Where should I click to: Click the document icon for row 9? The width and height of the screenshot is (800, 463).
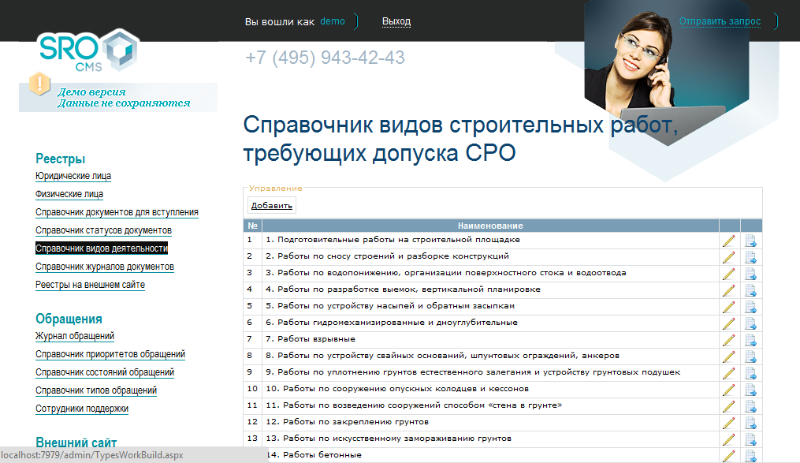coord(750,372)
